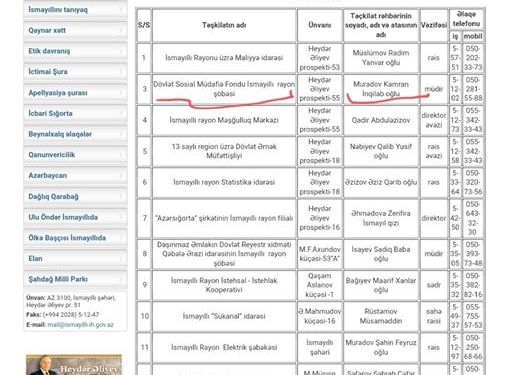
Task: Open the Şahdağ Milli Parkı link
Action: click(75, 279)
